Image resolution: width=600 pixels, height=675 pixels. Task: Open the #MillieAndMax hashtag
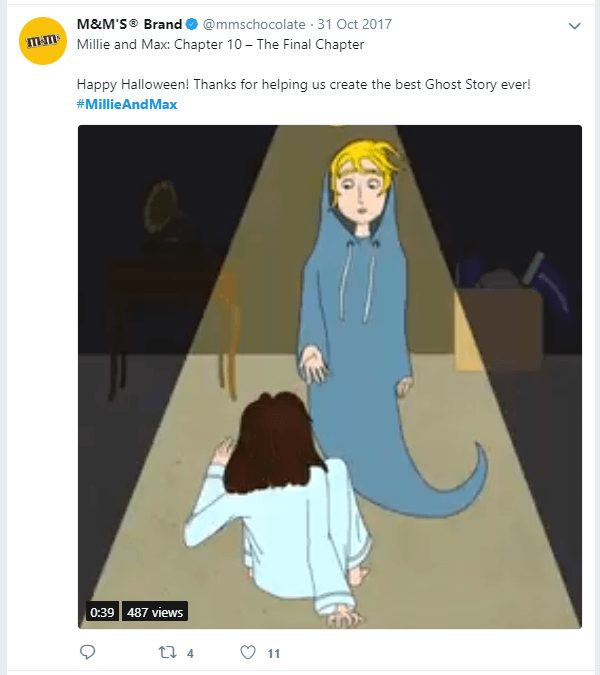pyautogui.click(x=127, y=104)
